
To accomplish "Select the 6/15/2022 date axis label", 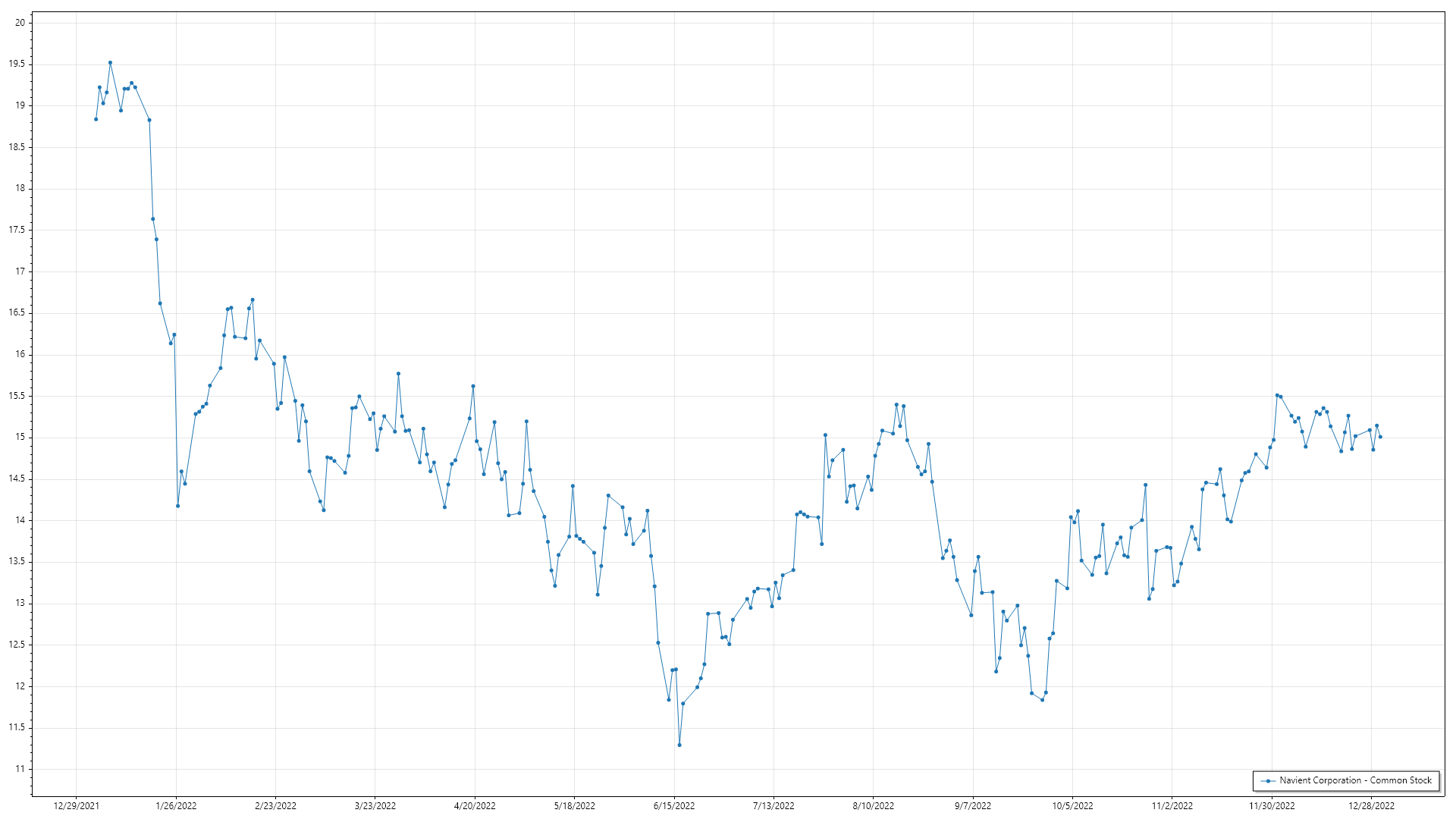I will pos(674,805).
